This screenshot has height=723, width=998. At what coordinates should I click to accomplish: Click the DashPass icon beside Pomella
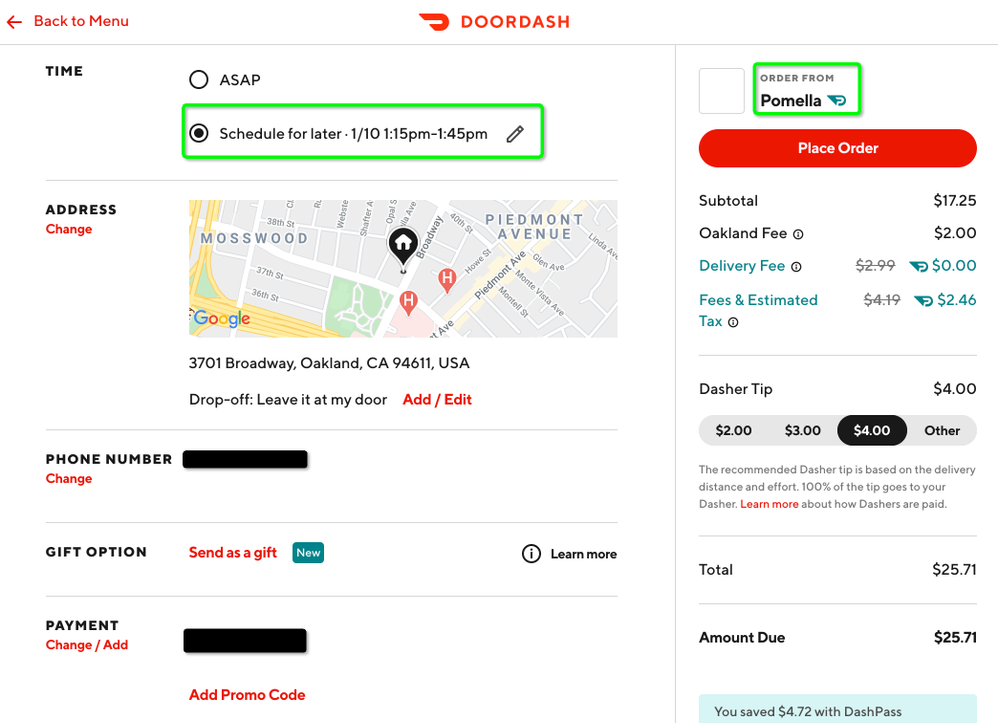[837, 101]
